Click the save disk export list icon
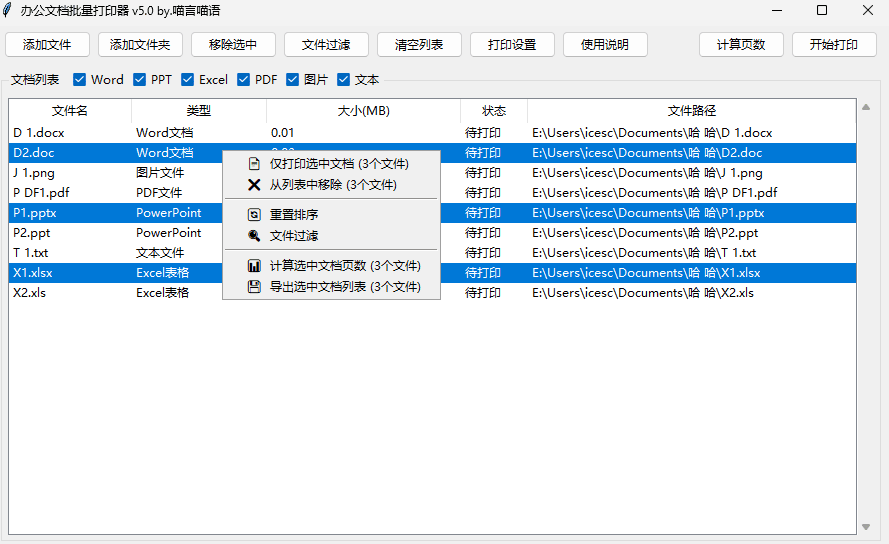The width and height of the screenshot is (889, 544). click(x=254, y=287)
